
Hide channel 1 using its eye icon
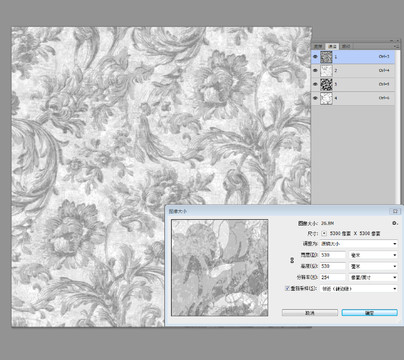pos(315,57)
